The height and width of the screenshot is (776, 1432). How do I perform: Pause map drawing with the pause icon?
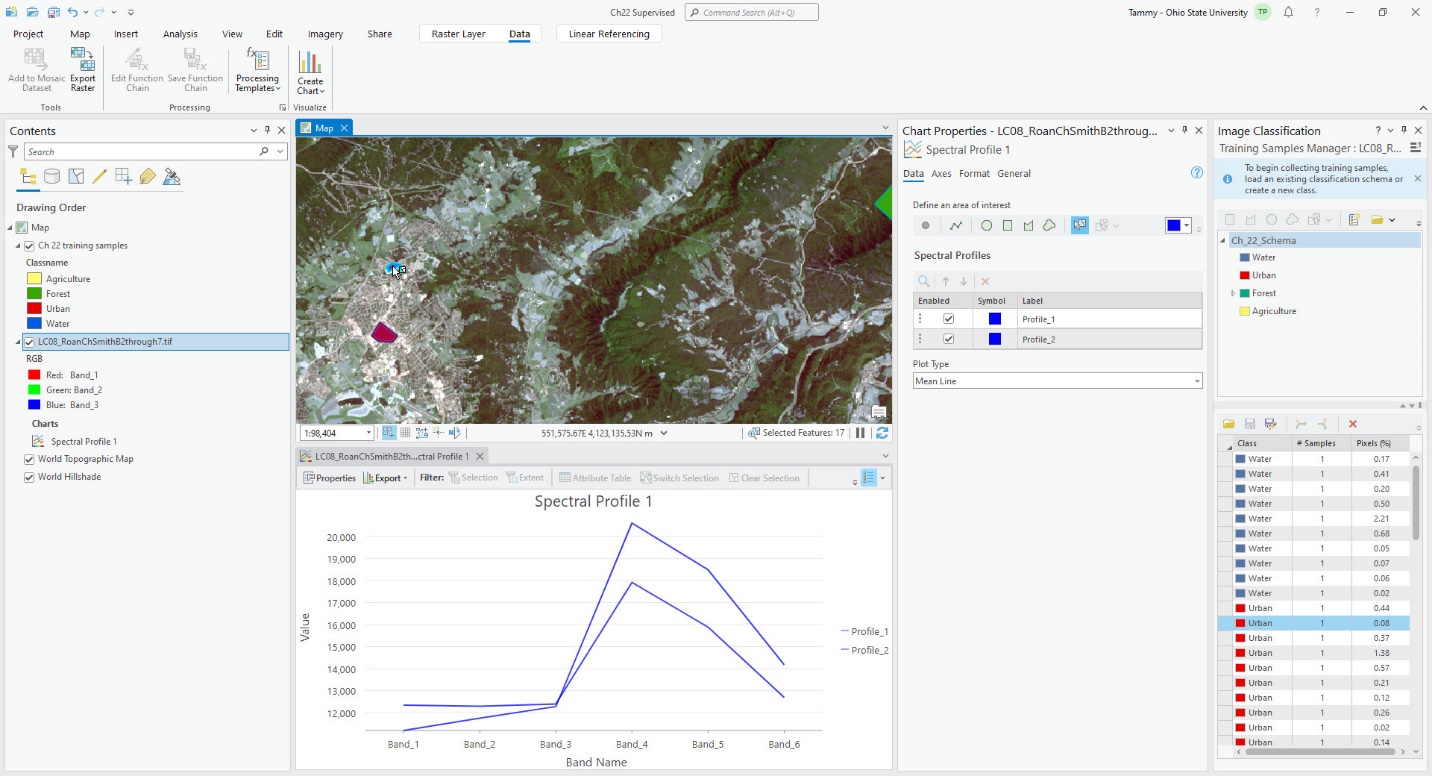tap(860, 433)
